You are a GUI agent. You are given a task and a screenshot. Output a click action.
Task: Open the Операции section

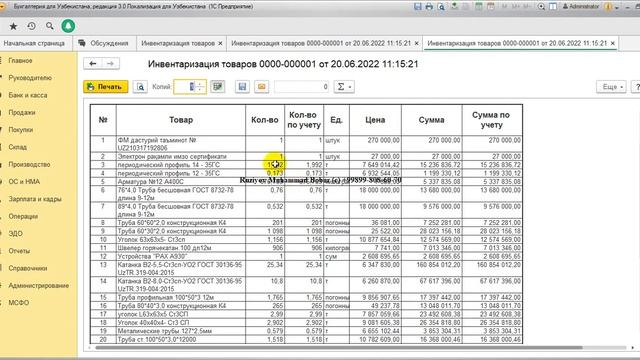[x=23, y=216]
